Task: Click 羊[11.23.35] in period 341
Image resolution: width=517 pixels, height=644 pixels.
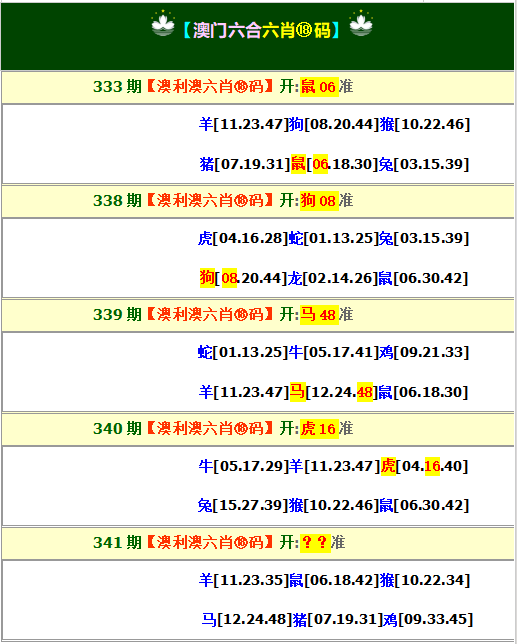Action: pyautogui.click(x=244, y=580)
